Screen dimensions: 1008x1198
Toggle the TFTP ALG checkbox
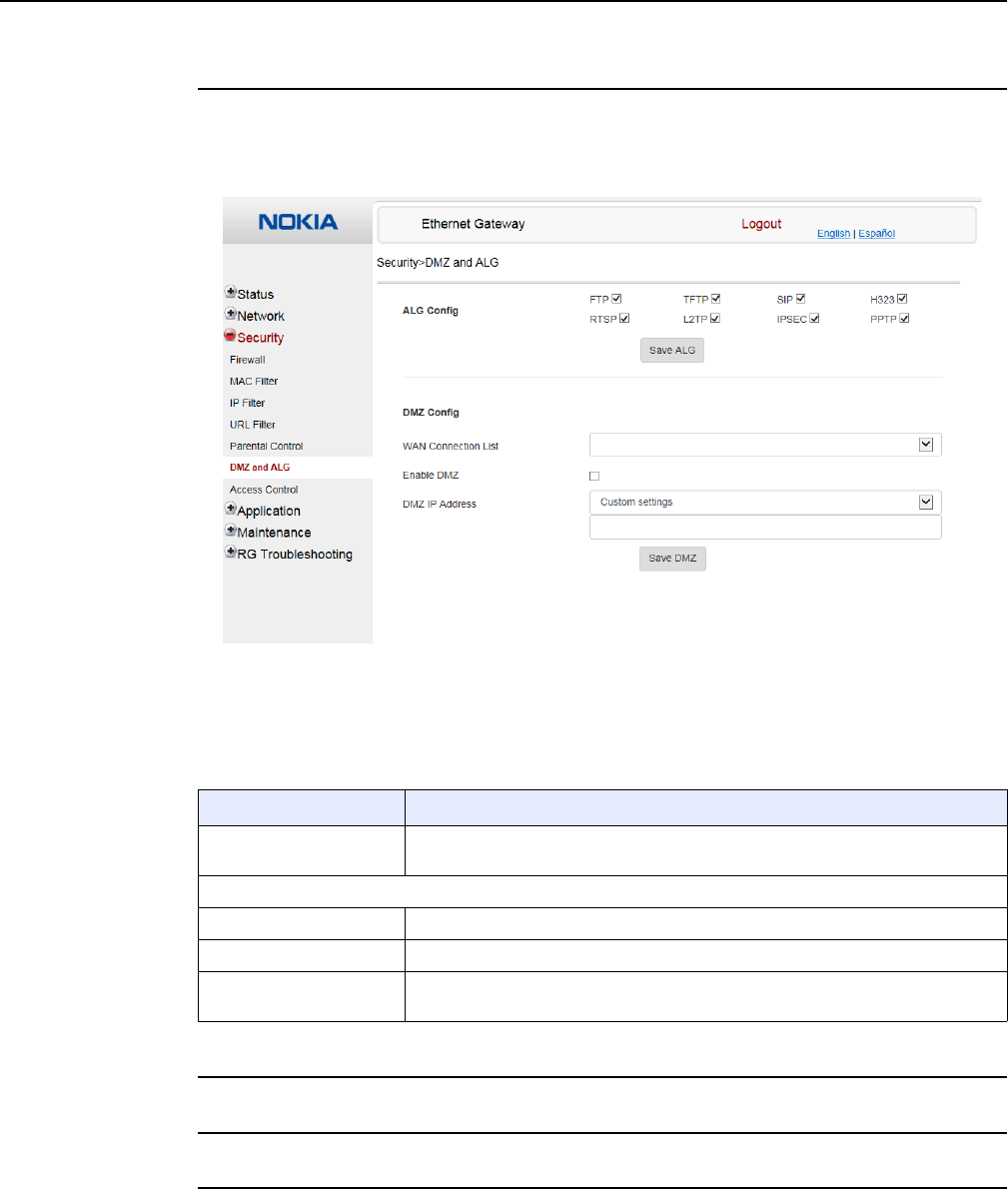715,299
